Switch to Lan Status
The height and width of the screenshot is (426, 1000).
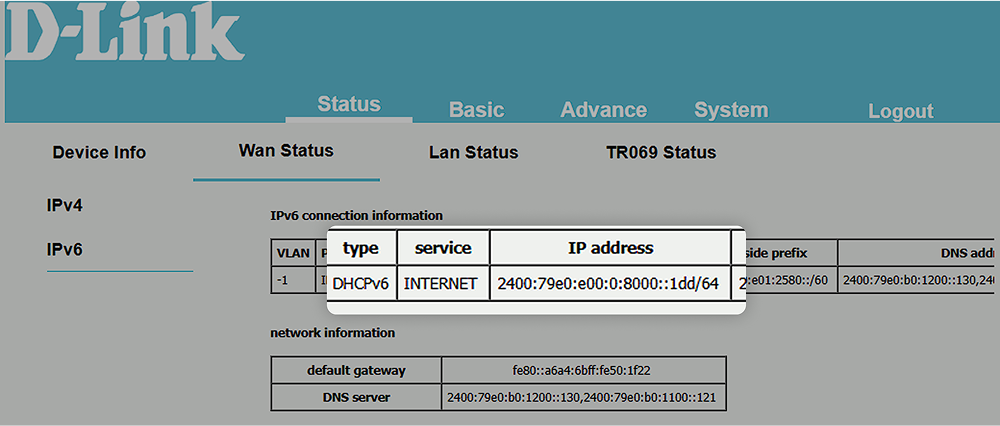pyautogui.click(x=473, y=153)
